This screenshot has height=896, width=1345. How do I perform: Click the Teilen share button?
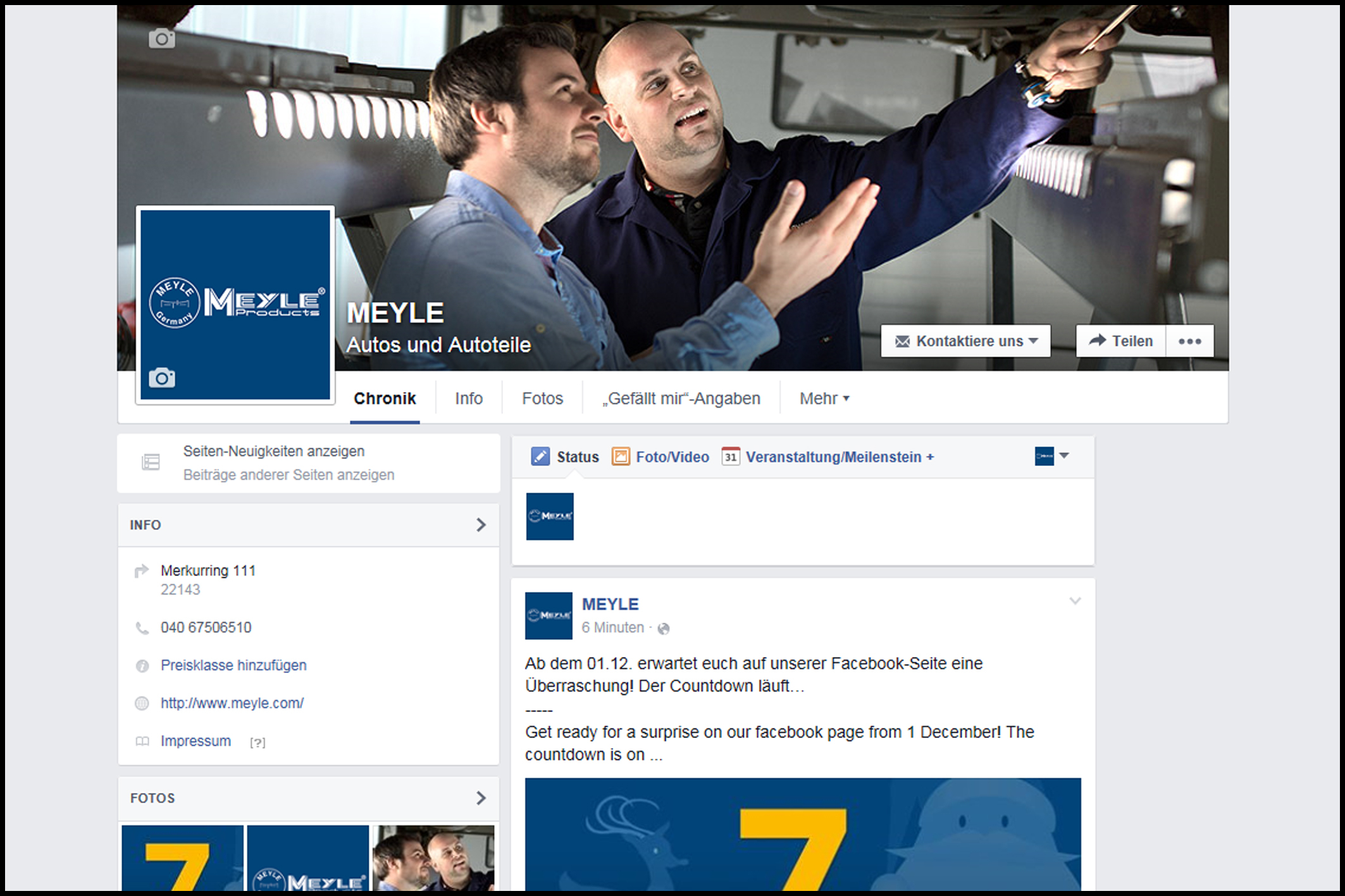coord(1120,341)
